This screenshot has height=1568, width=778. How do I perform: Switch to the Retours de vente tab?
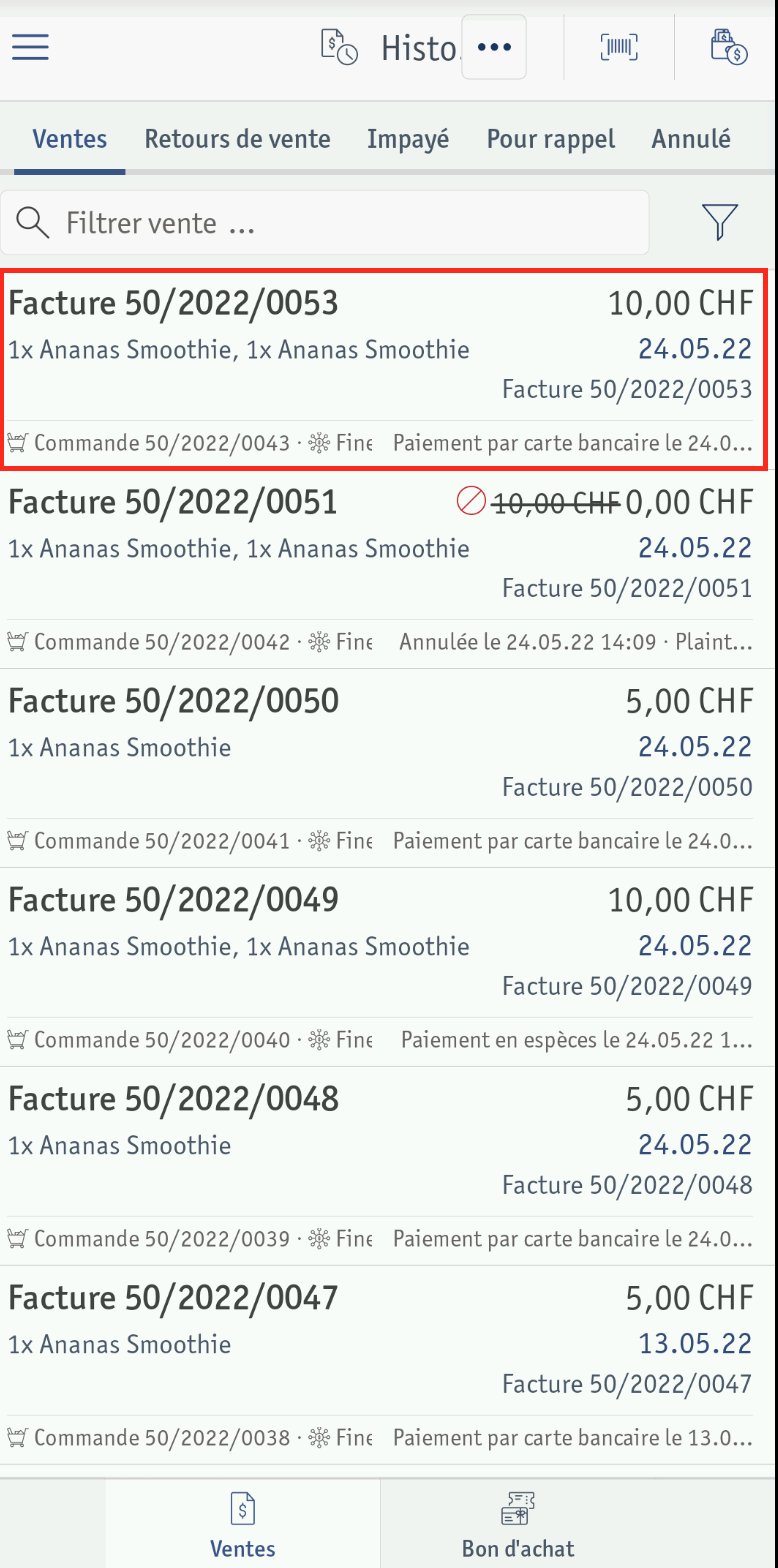(x=237, y=139)
